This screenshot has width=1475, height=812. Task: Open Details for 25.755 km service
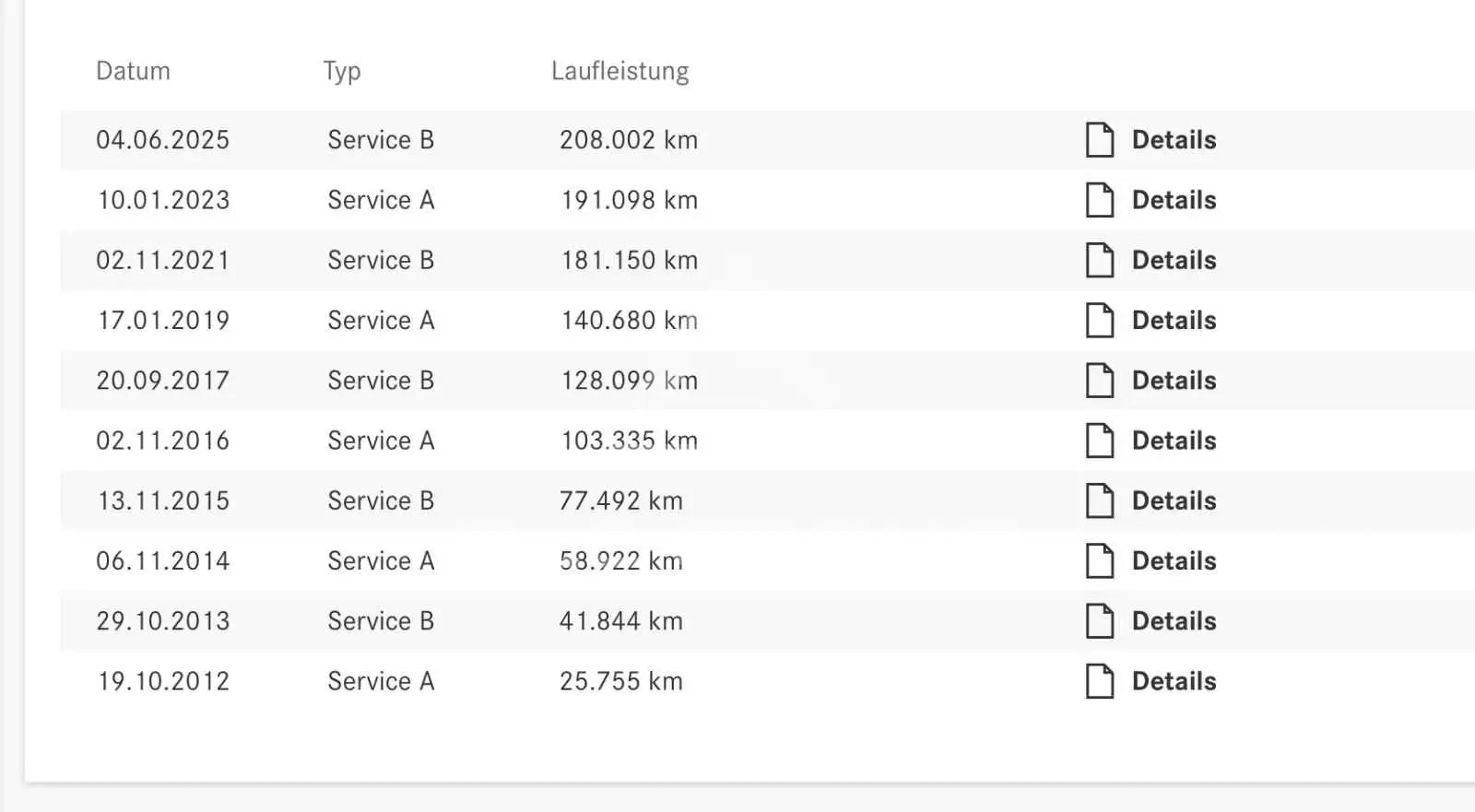click(x=1174, y=681)
